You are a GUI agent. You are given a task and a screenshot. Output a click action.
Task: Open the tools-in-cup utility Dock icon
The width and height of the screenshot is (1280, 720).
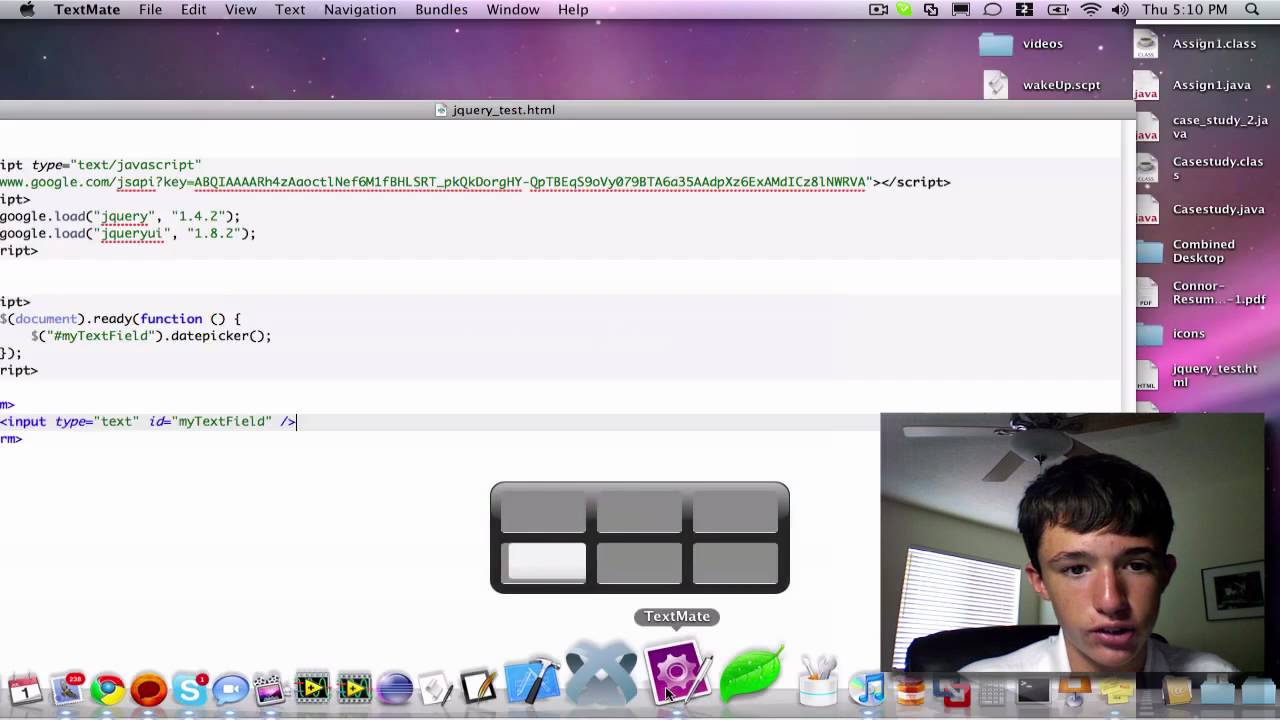pos(818,683)
